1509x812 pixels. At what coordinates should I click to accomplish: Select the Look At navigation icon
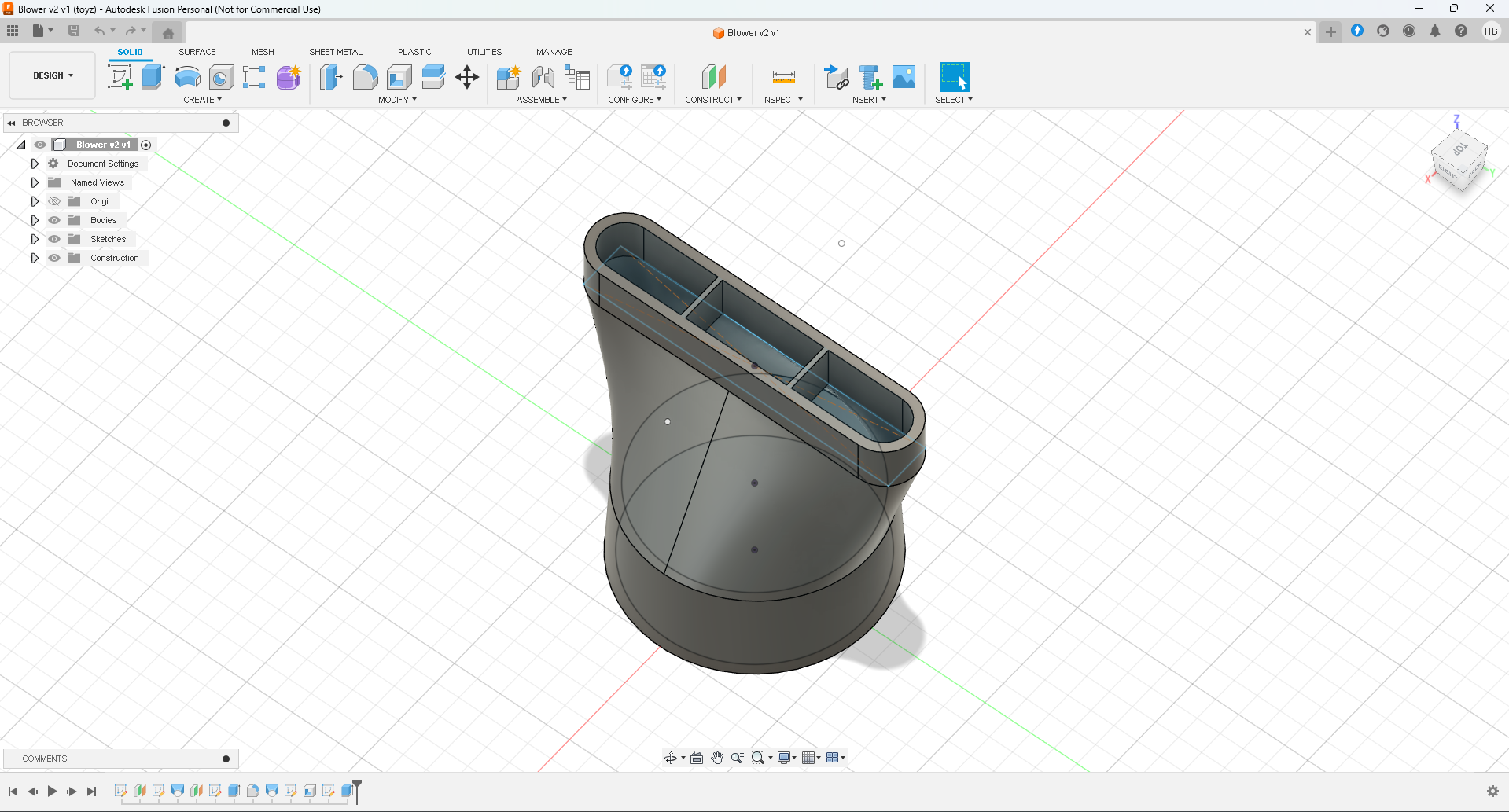pyautogui.click(x=697, y=758)
